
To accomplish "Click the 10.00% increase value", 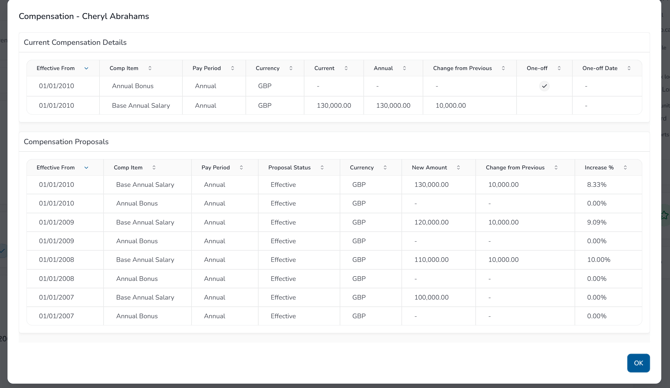I will pos(599,260).
